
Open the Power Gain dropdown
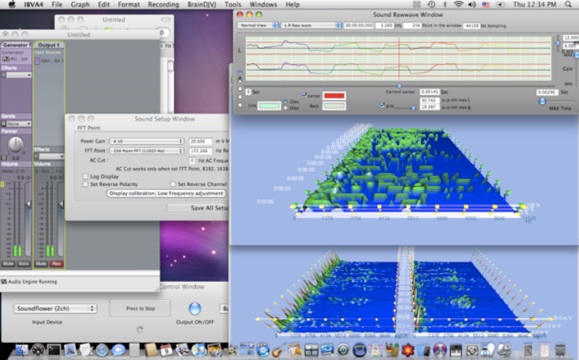click(147, 141)
